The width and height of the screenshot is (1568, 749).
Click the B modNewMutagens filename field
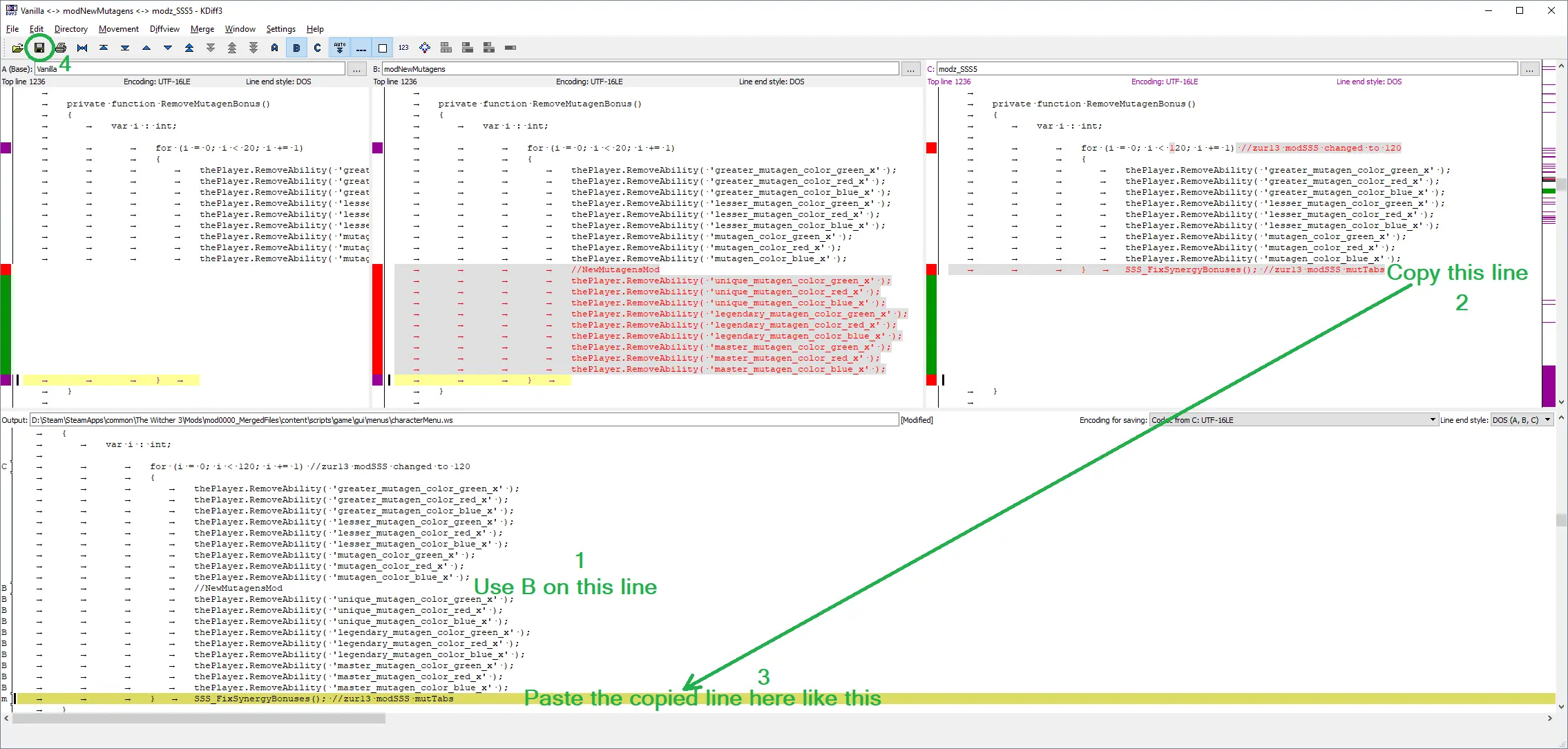pos(640,69)
